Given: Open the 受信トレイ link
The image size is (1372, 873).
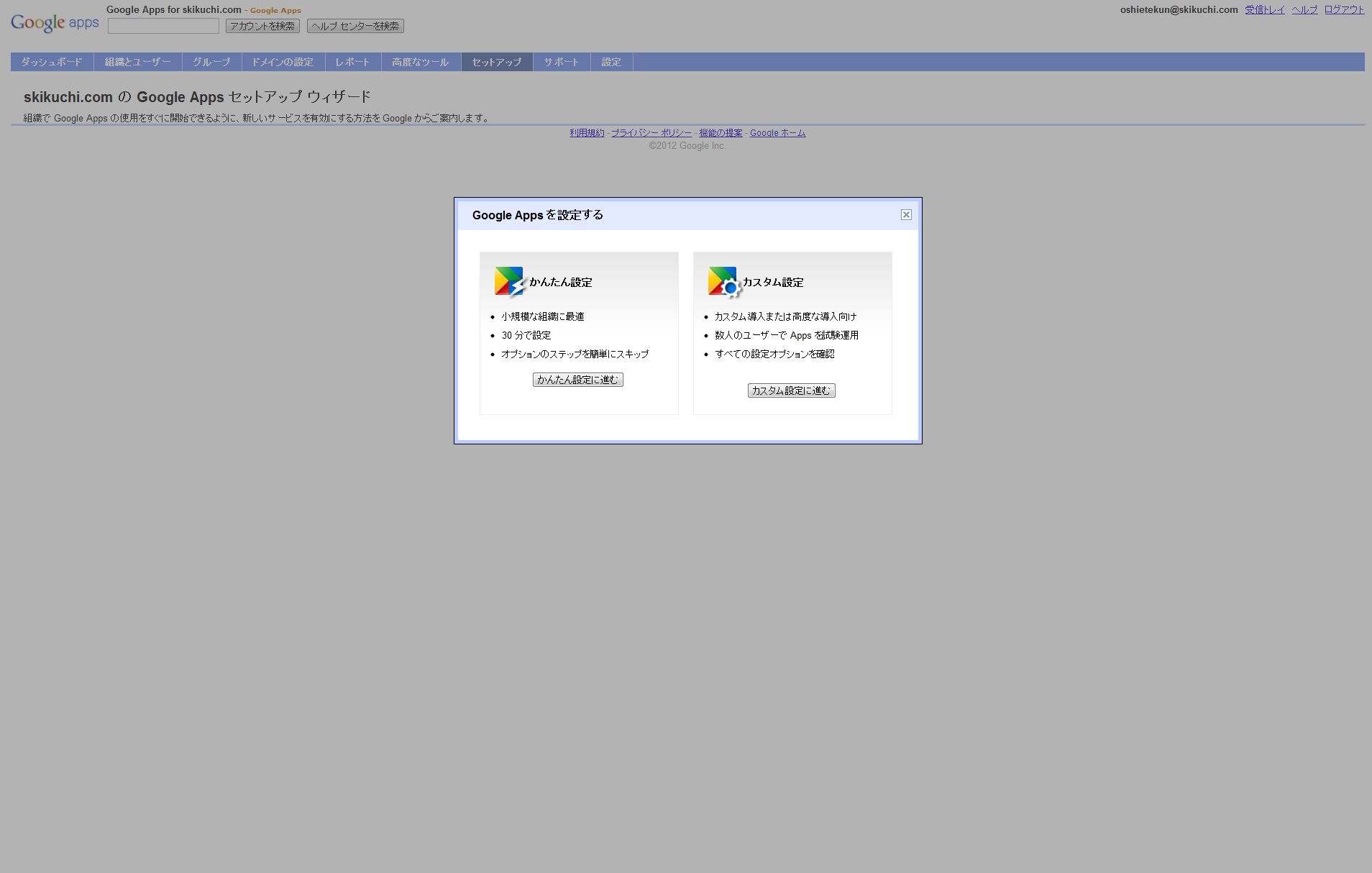Looking at the screenshot, I should pos(1265,10).
